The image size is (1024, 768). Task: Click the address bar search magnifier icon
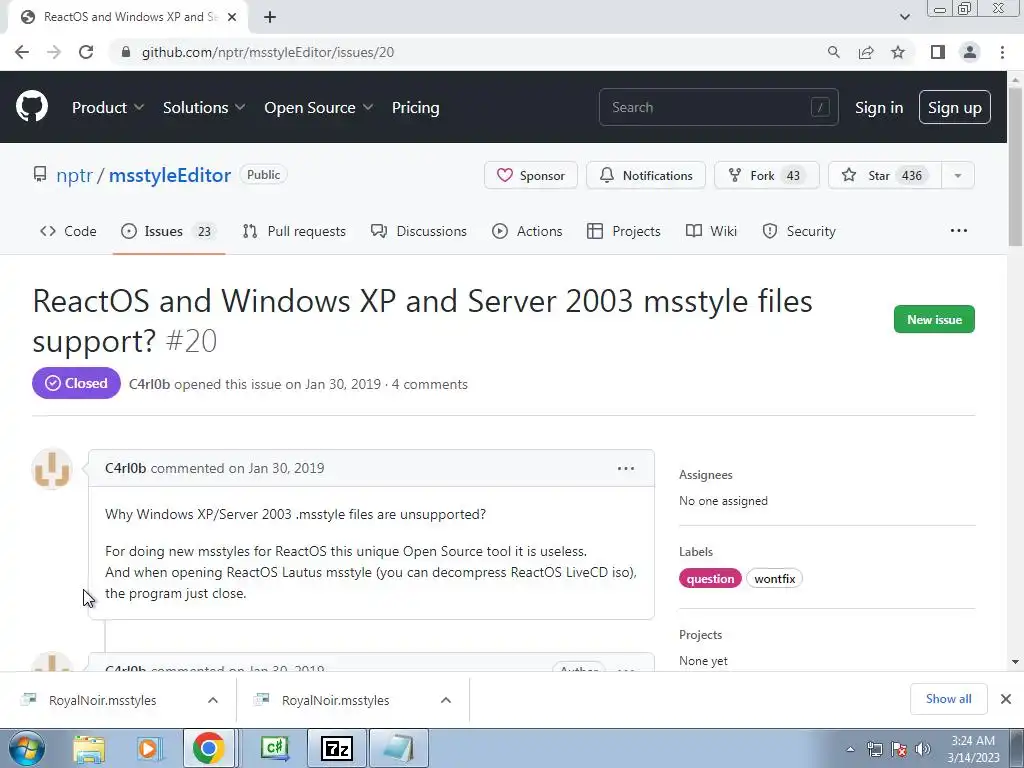pos(833,52)
